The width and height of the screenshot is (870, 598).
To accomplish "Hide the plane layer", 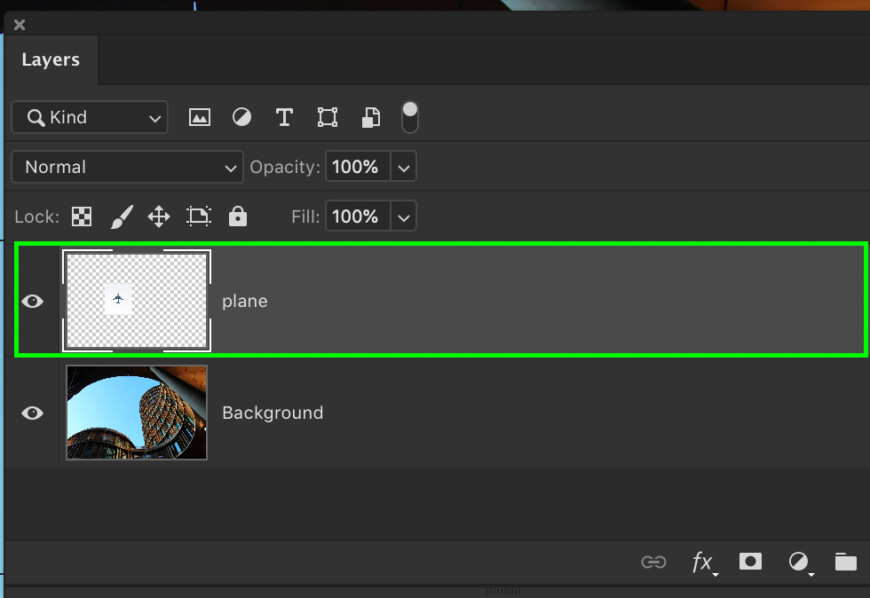I will point(32,300).
